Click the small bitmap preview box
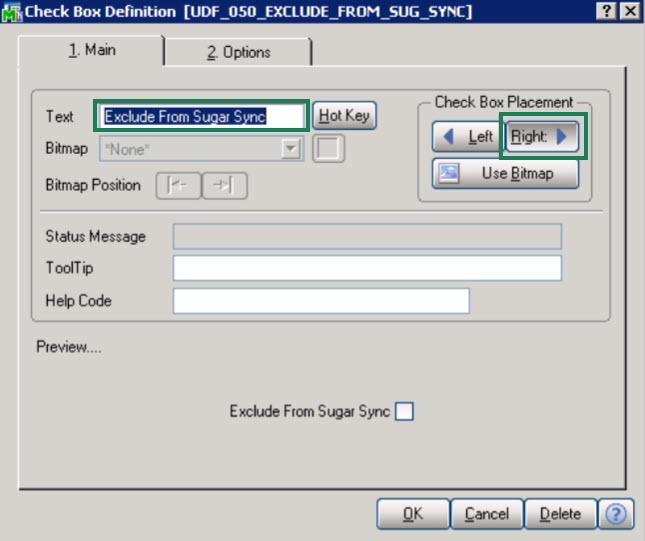 (x=328, y=149)
